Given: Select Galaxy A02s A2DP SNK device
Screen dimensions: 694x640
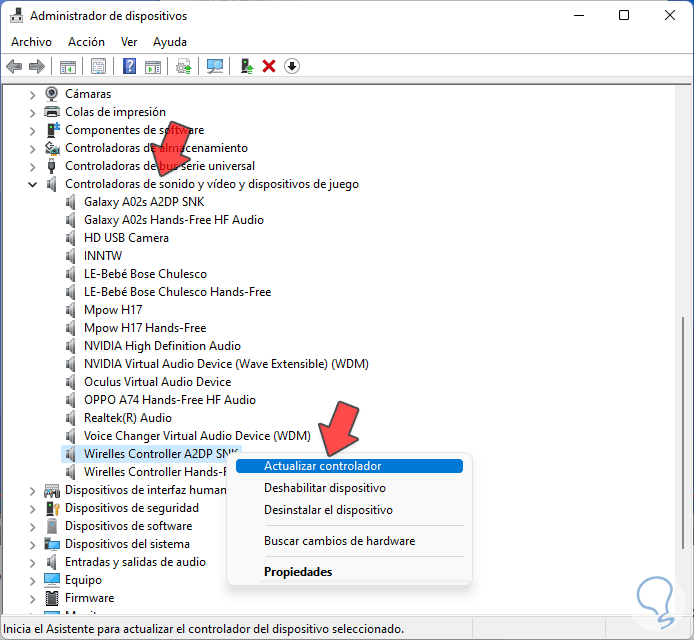Looking at the screenshot, I should pyautogui.click(x=144, y=202).
